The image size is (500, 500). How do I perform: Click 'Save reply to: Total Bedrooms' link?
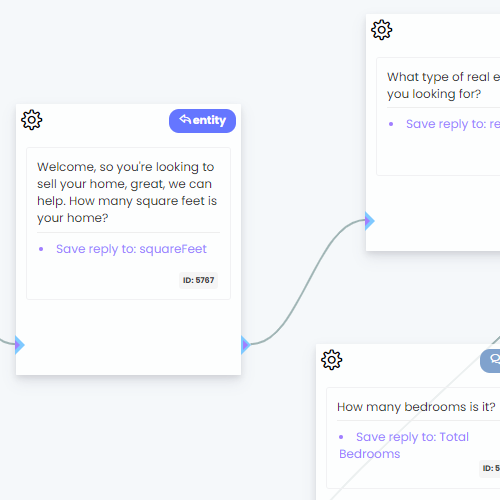404,445
